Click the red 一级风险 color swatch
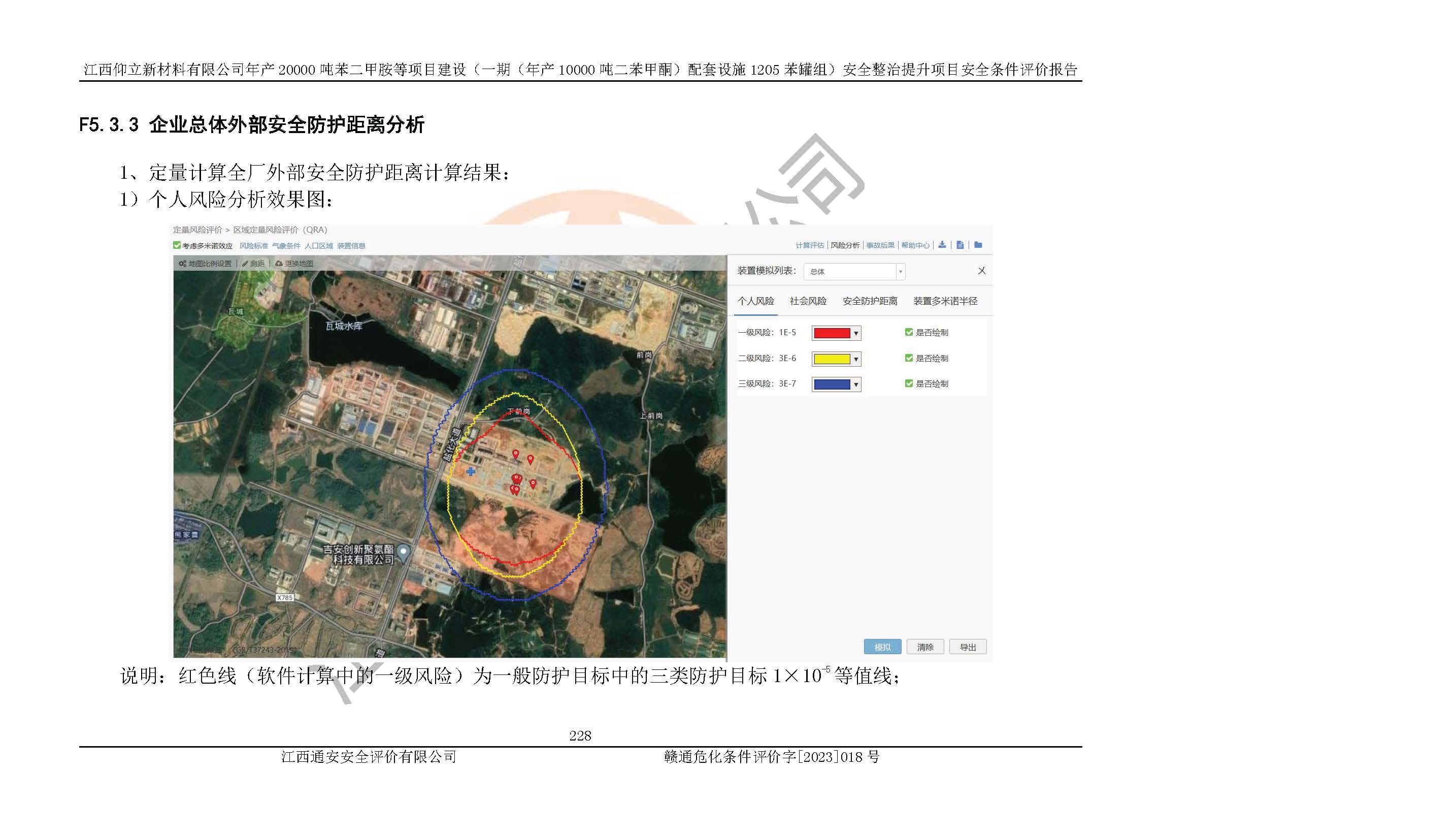This screenshot has height=836, width=1456. click(x=832, y=333)
